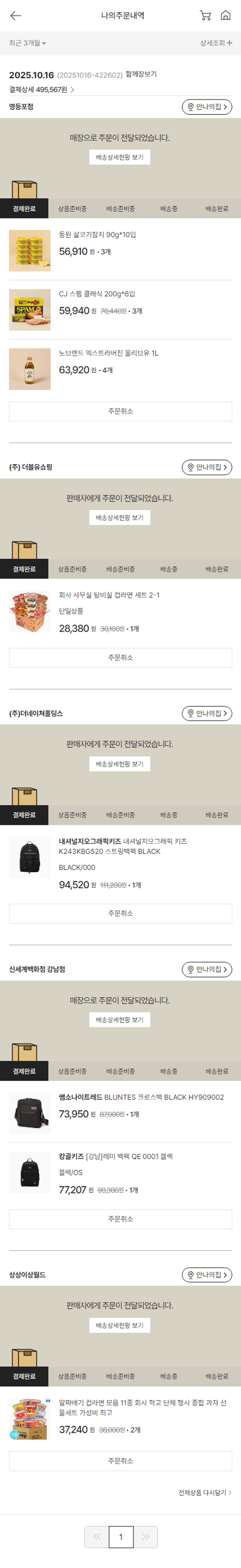This screenshot has width=241, height=1568.
Task: Open 내셔널지오그래픽 키즈 backpack product link
Action: [122, 846]
